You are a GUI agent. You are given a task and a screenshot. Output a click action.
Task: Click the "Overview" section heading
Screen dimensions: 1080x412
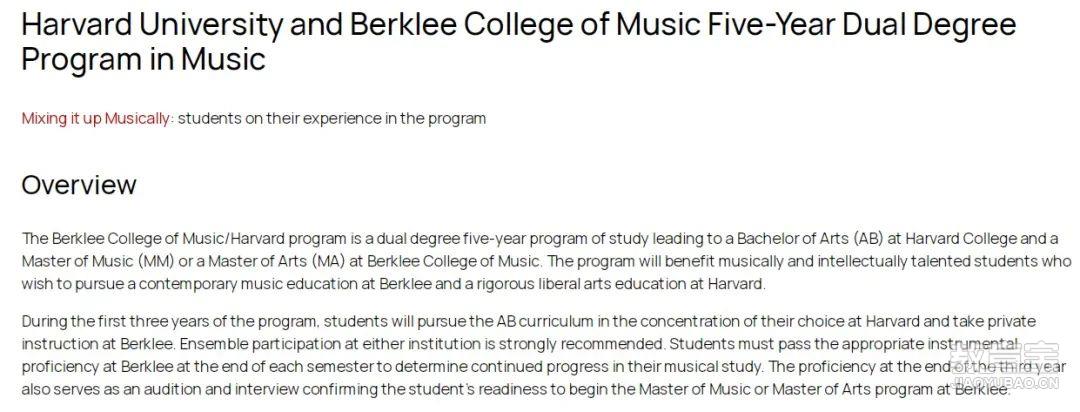[x=79, y=185]
